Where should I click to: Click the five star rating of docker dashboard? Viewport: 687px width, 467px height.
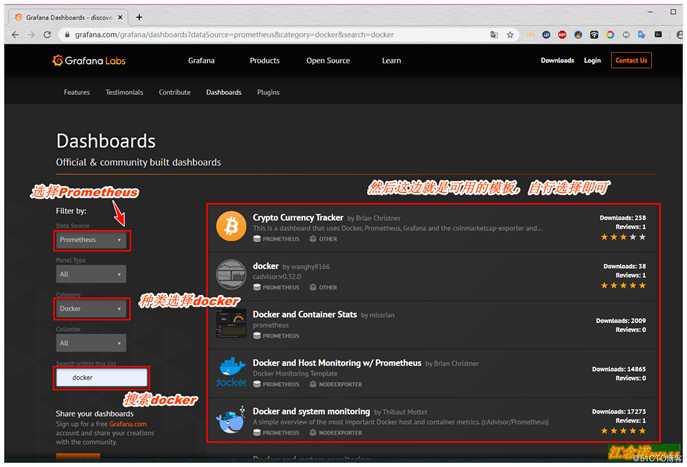point(623,285)
